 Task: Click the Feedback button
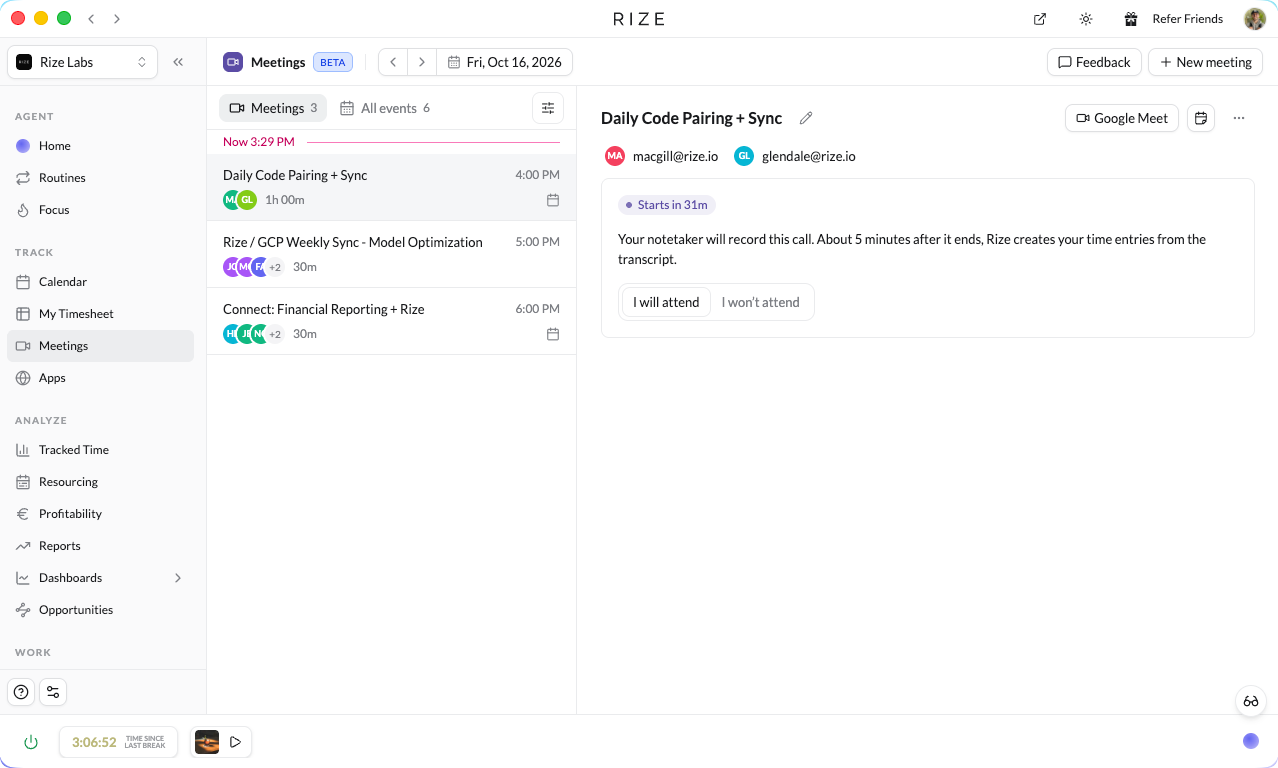point(1094,62)
